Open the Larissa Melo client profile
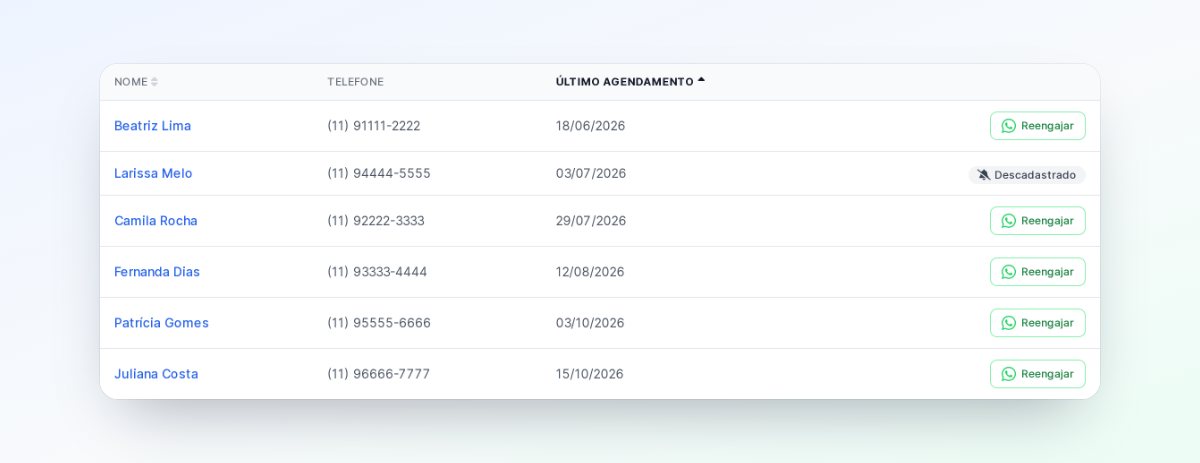The height and width of the screenshot is (463, 1200). click(153, 173)
